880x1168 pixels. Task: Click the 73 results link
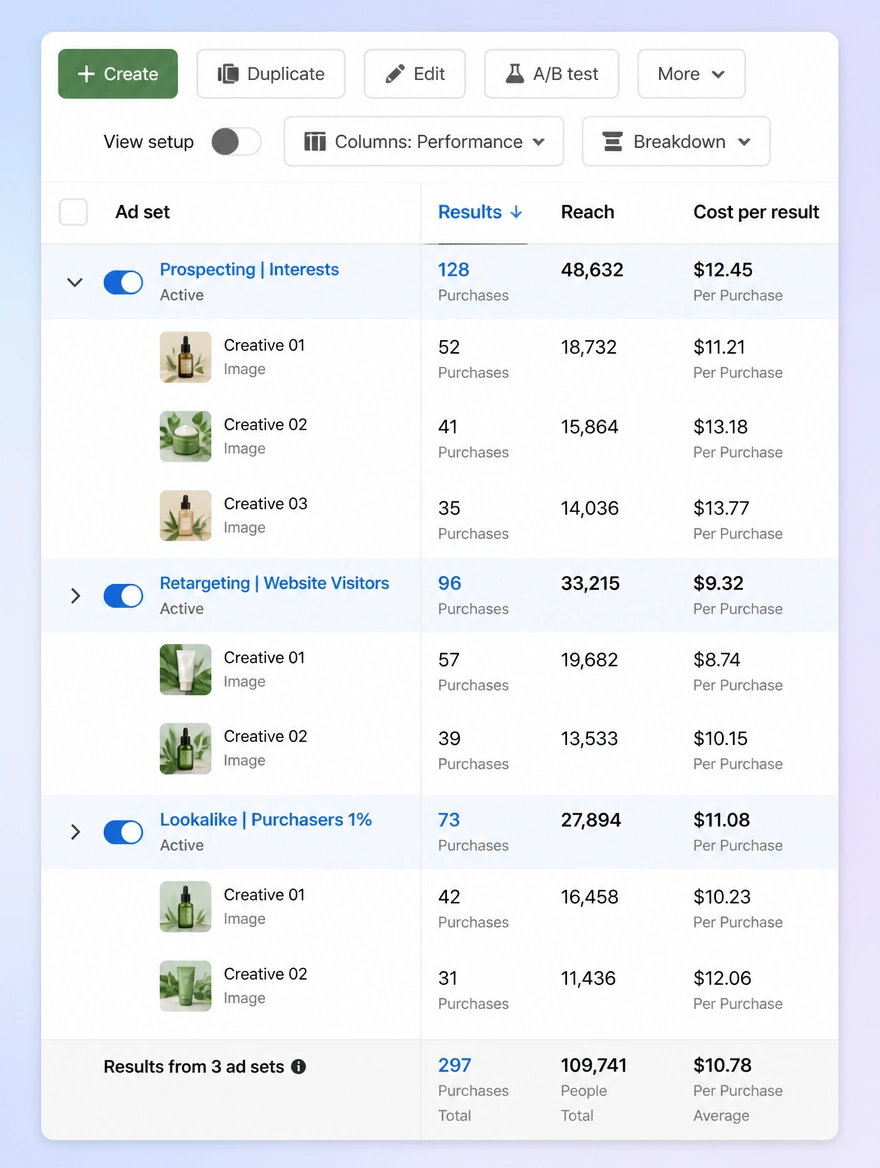coord(449,820)
